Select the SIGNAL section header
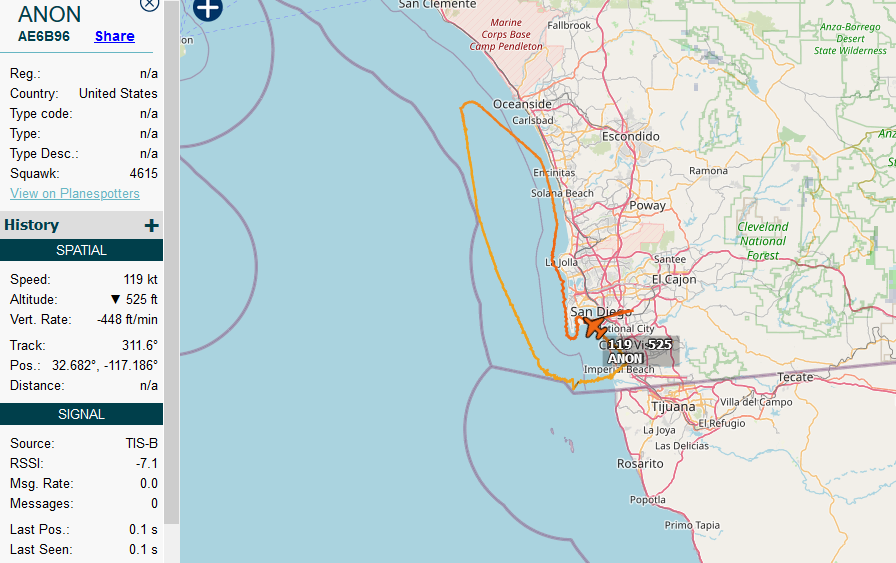The width and height of the screenshot is (896, 563). click(x=81, y=414)
